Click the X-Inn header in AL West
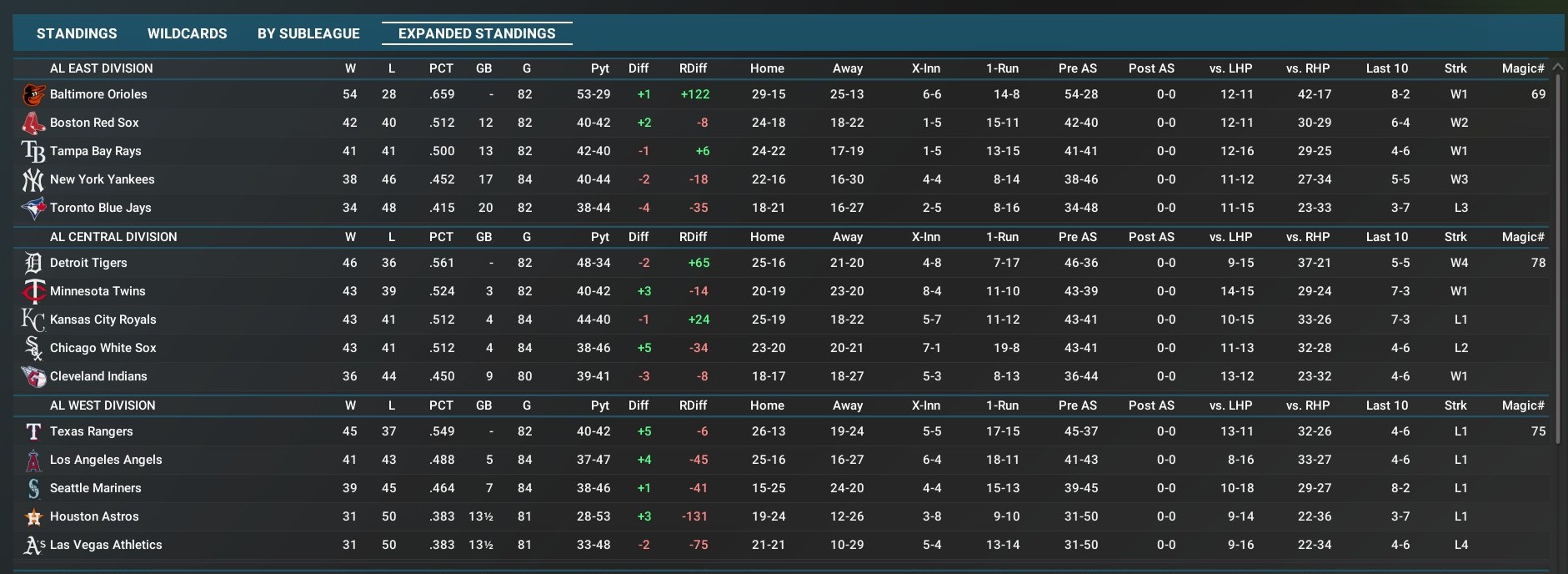Image resolution: width=1568 pixels, height=574 pixels. (925, 405)
